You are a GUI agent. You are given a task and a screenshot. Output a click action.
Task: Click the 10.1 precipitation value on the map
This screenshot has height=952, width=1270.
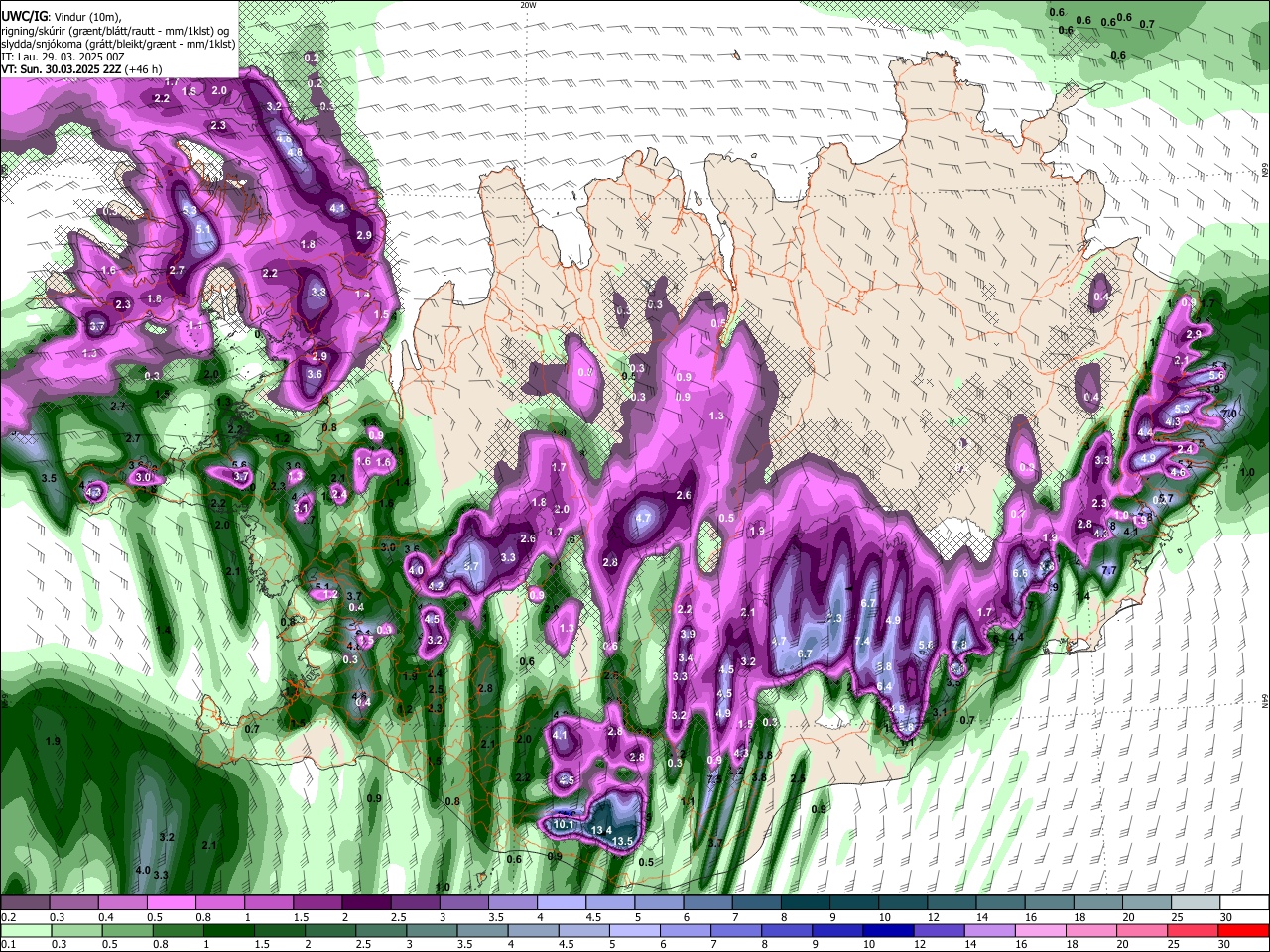564,824
